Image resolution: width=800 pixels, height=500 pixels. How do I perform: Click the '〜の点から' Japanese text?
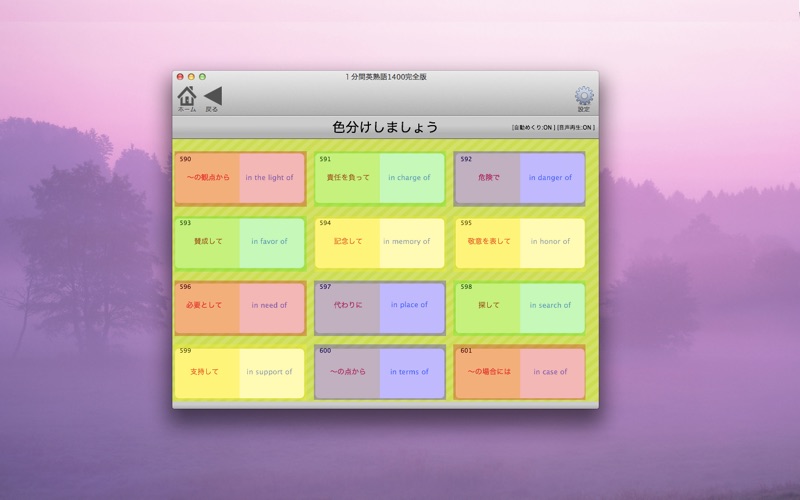[x=348, y=372]
